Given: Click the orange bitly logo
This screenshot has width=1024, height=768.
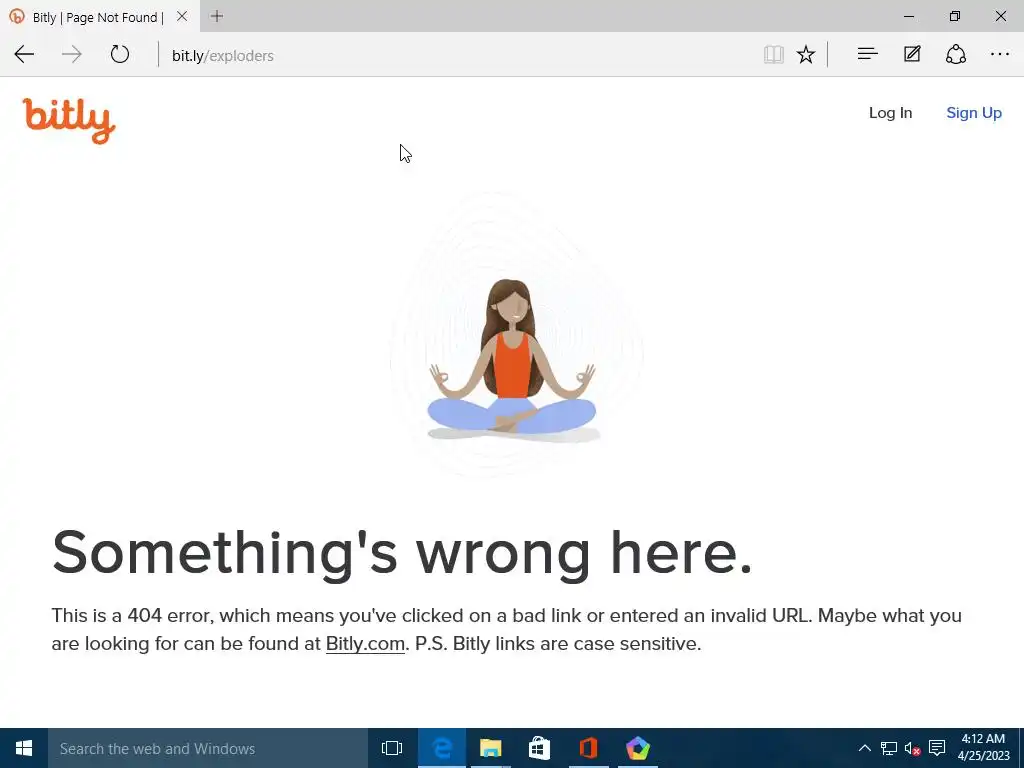Looking at the screenshot, I should pos(69,121).
